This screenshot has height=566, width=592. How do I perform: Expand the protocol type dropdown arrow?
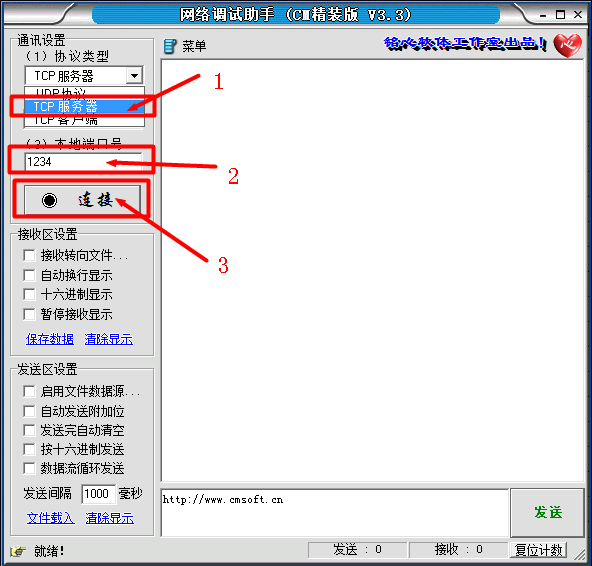134,76
